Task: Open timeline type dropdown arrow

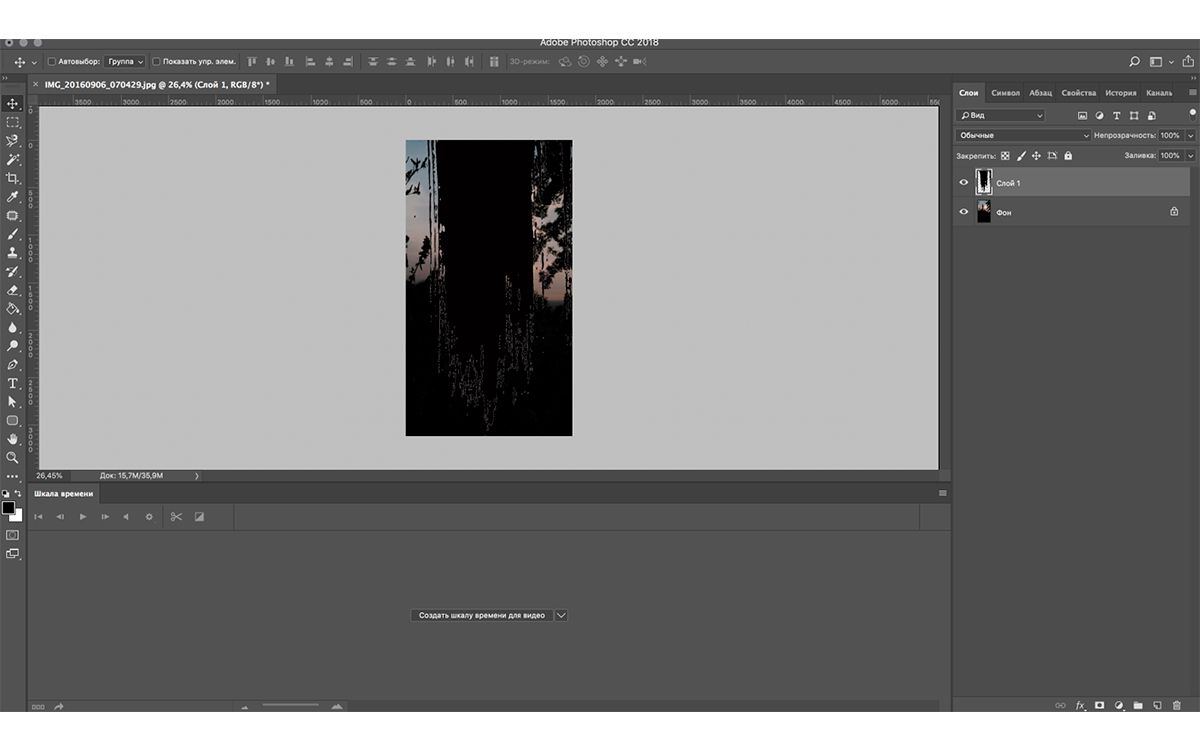Action: point(561,616)
